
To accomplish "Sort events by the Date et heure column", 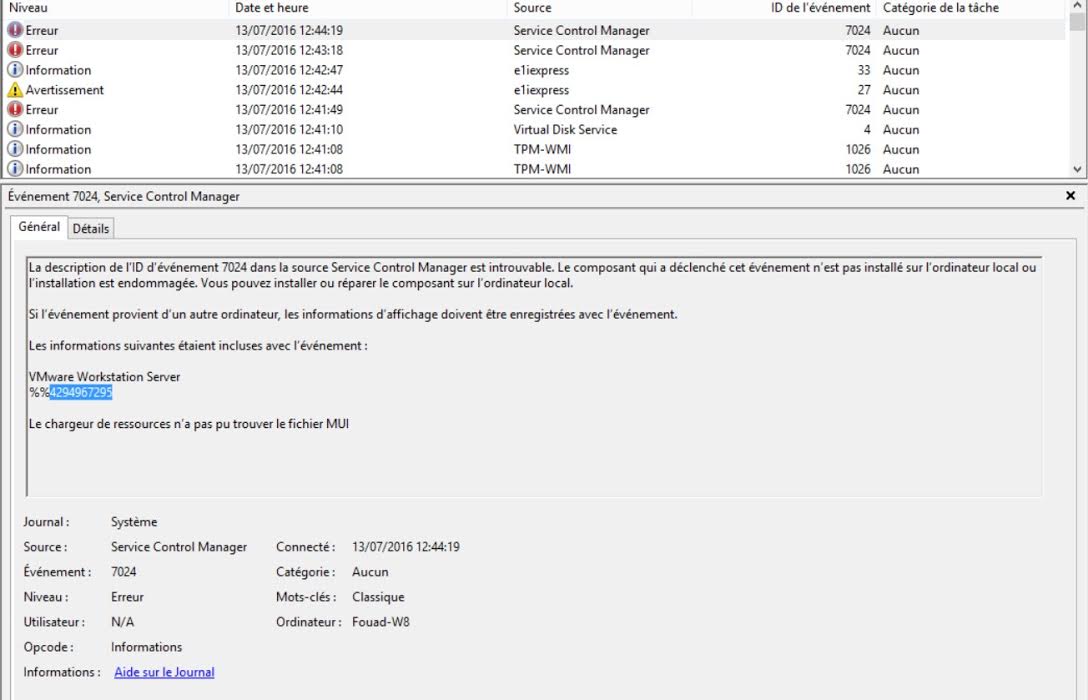I will click(x=272, y=8).
